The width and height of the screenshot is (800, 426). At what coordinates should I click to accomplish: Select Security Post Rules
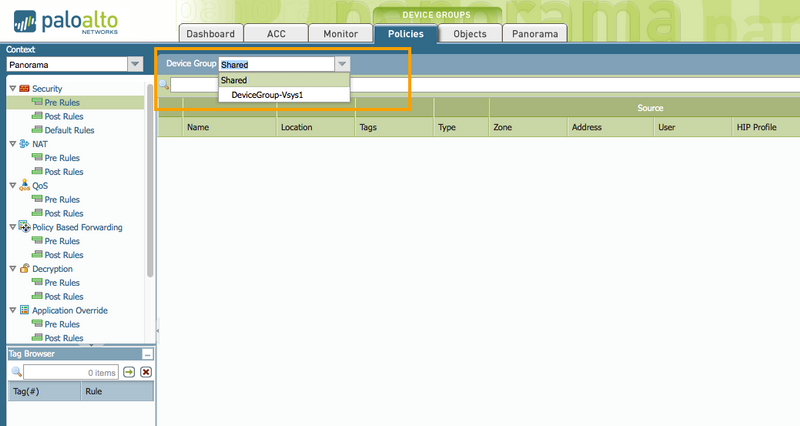tap(64, 116)
